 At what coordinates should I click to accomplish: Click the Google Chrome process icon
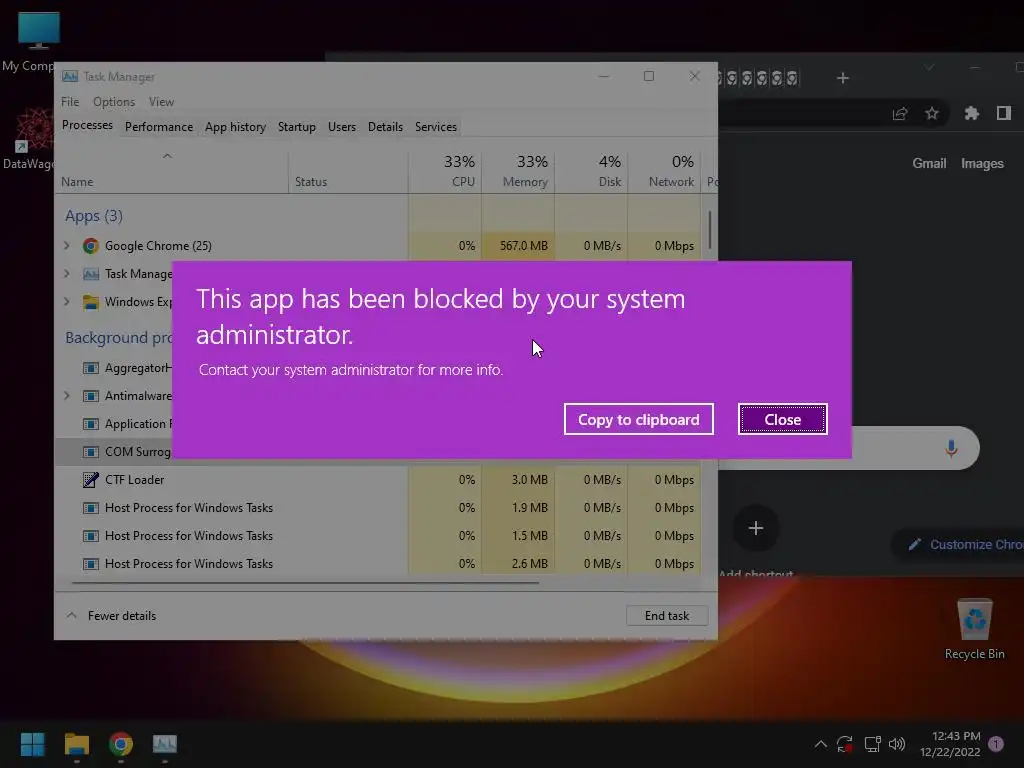91,246
